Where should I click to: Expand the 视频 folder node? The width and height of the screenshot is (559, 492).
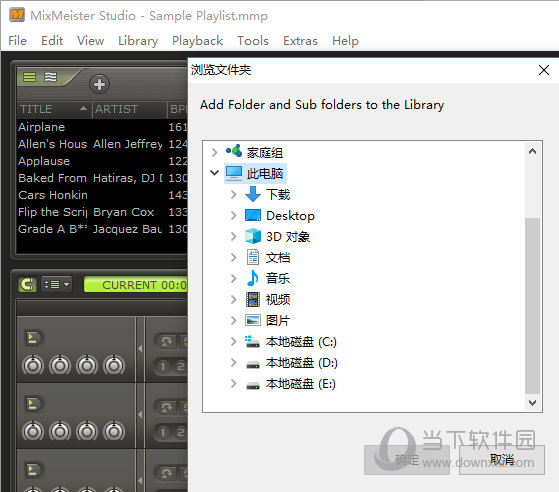pos(234,299)
